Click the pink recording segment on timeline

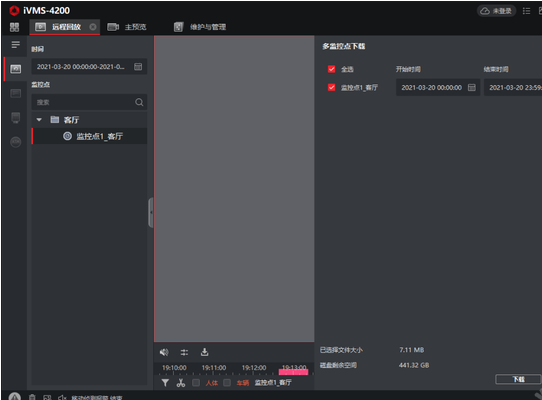click(x=293, y=372)
